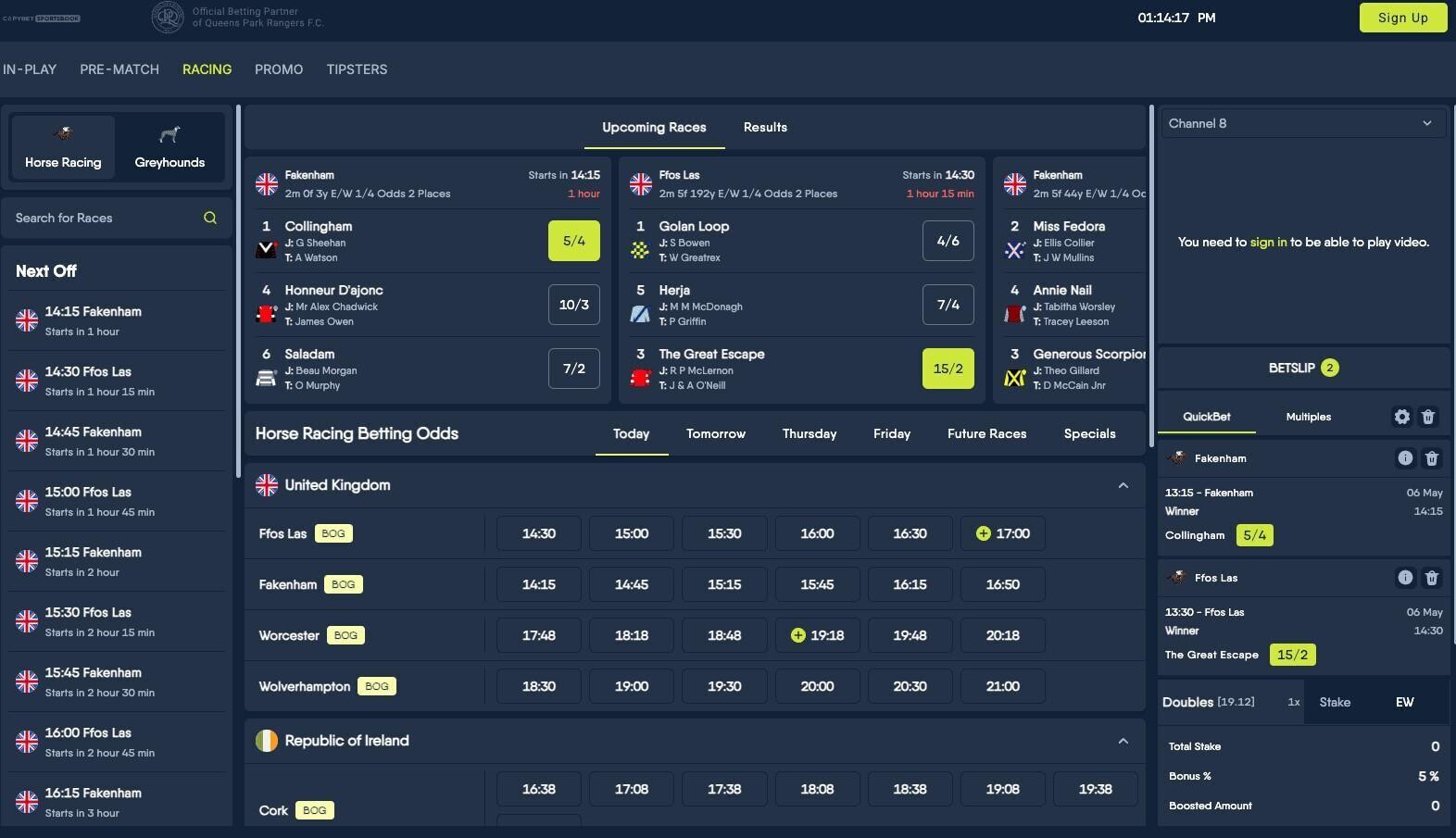Viewport: 1456px width, 838px height.
Task: Collapse the Republic of Ireland section
Action: tap(1123, 741)
